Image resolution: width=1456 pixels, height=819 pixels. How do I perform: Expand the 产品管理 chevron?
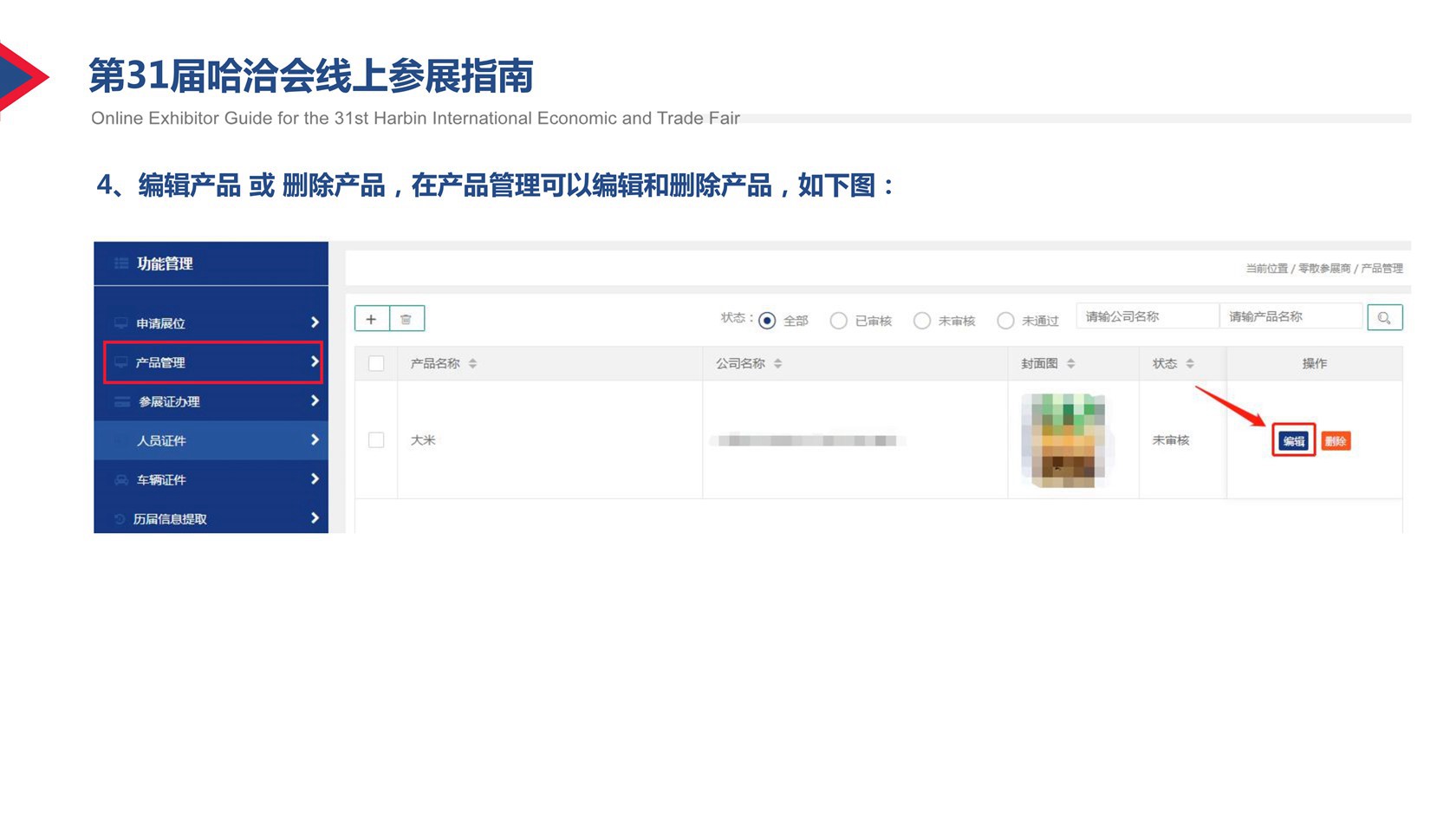(315, 361)
